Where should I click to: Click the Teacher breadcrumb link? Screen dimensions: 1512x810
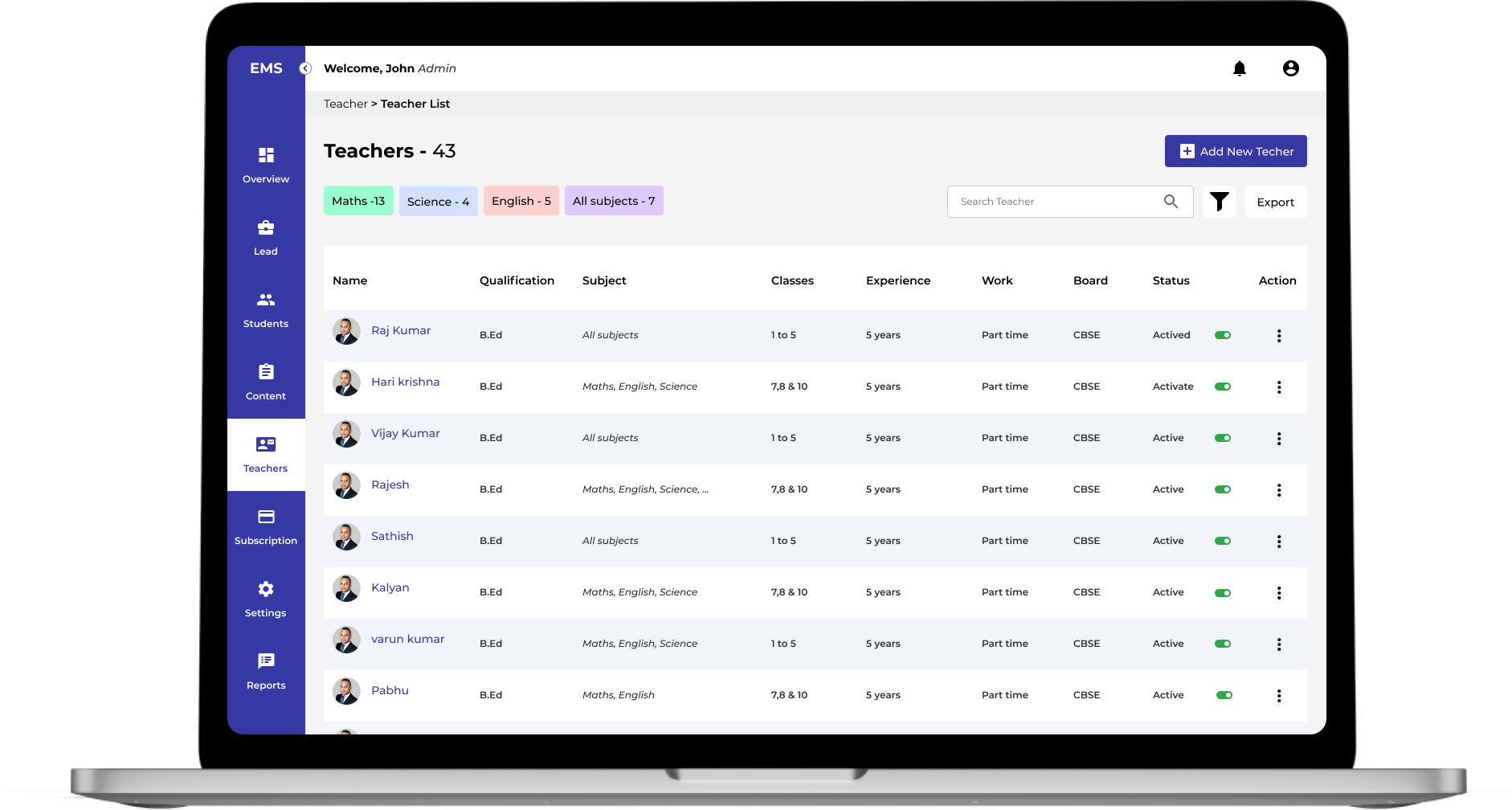point(345,104)
